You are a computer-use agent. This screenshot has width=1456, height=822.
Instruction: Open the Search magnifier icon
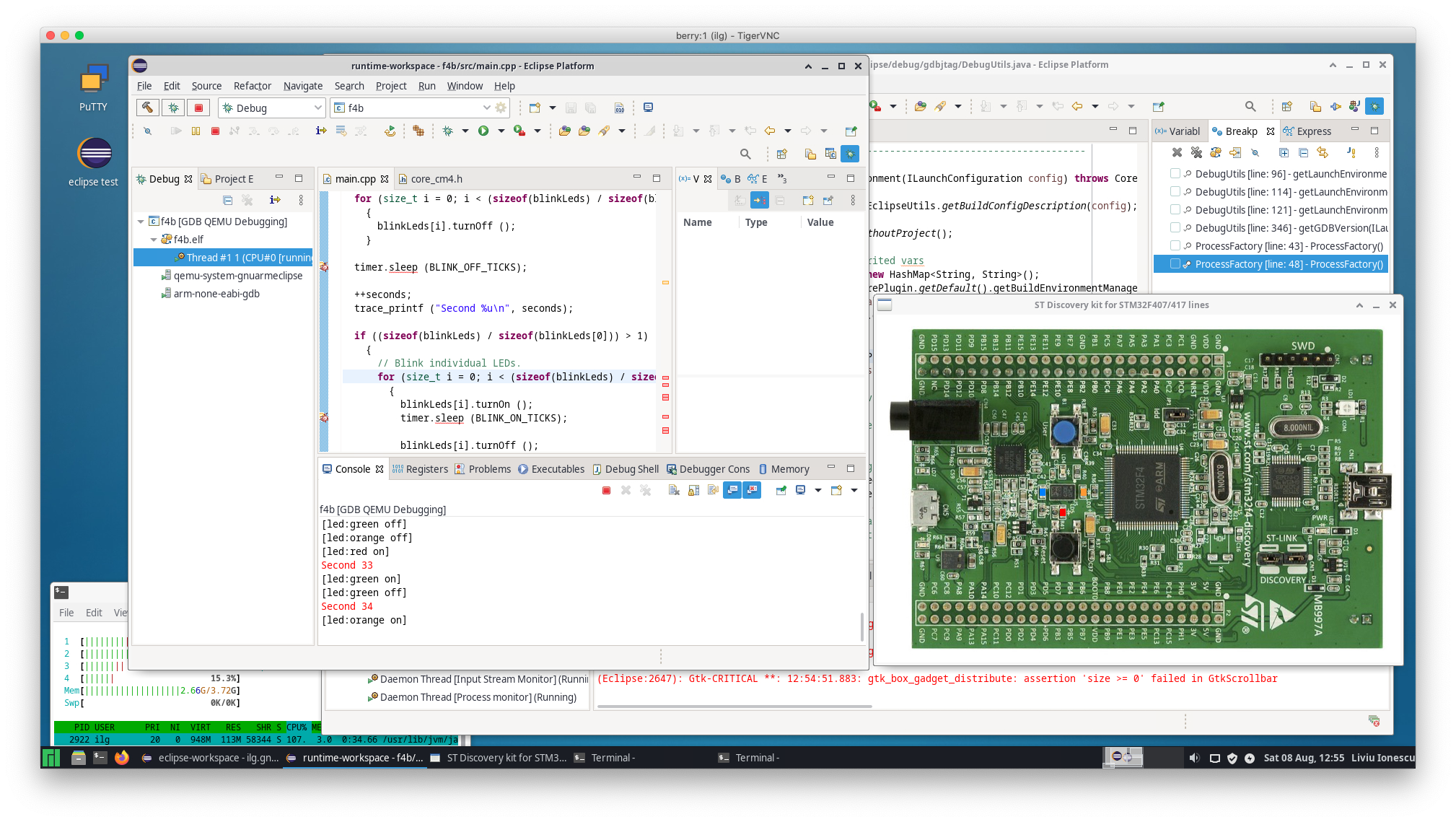(745, 154)
